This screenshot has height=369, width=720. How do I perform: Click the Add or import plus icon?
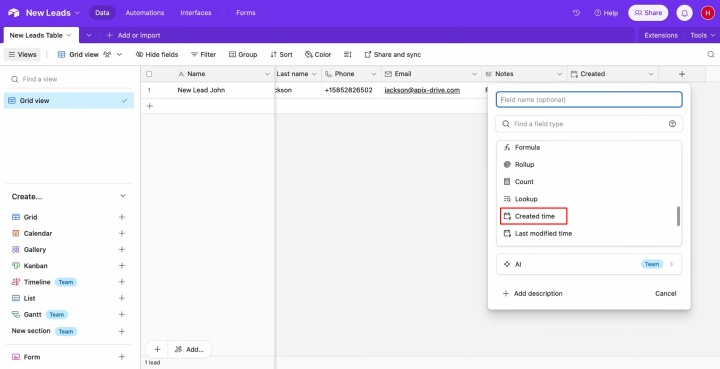click(x=109, y=35)
